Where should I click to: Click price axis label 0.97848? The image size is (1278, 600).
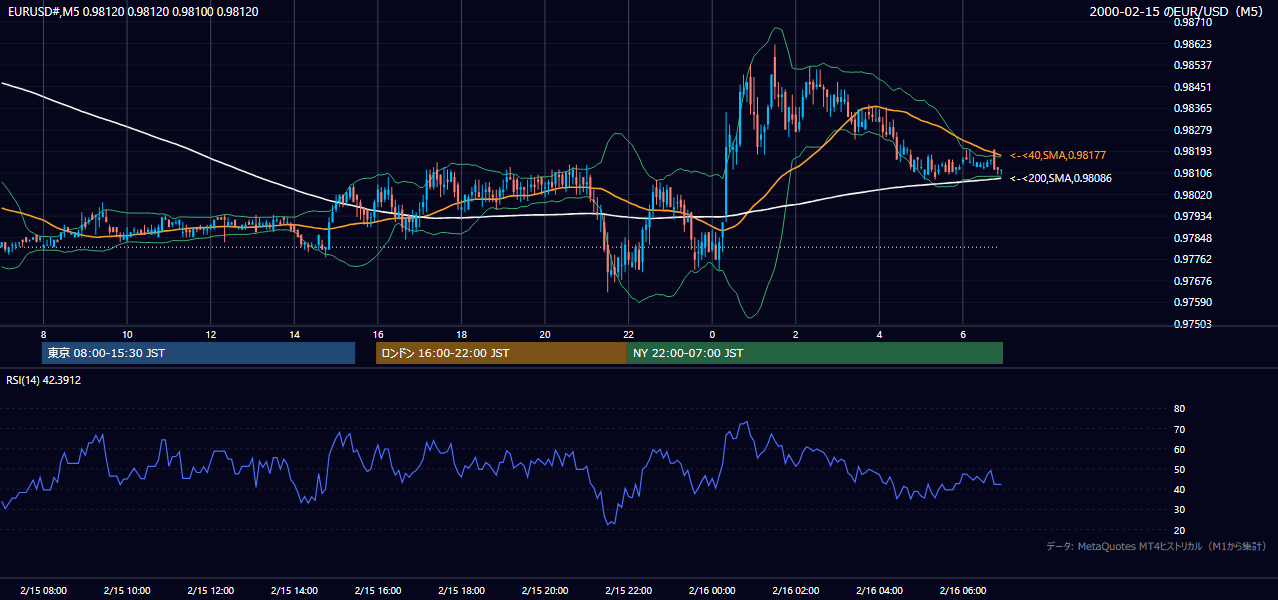pos(1193,238)
